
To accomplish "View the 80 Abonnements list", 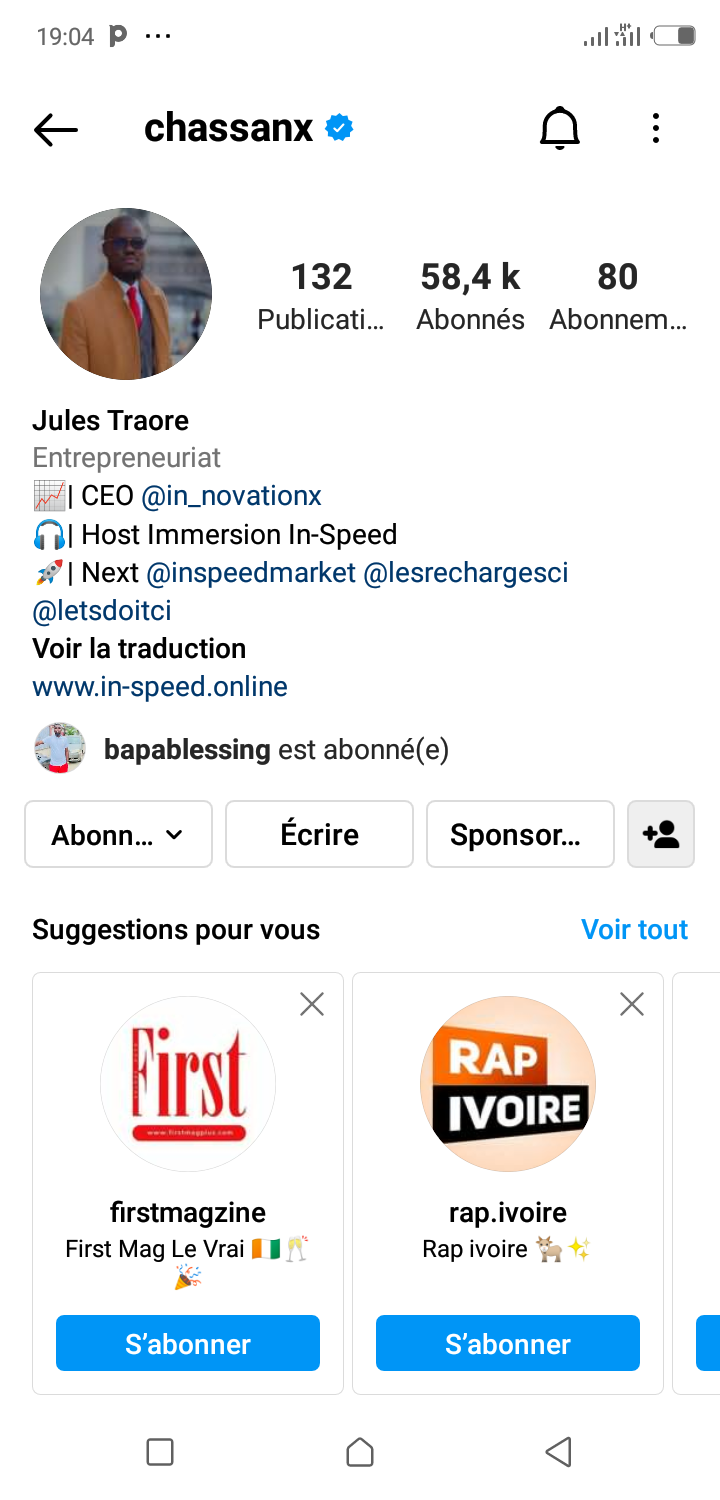I will pyautogui.click(x=617, y=296).
